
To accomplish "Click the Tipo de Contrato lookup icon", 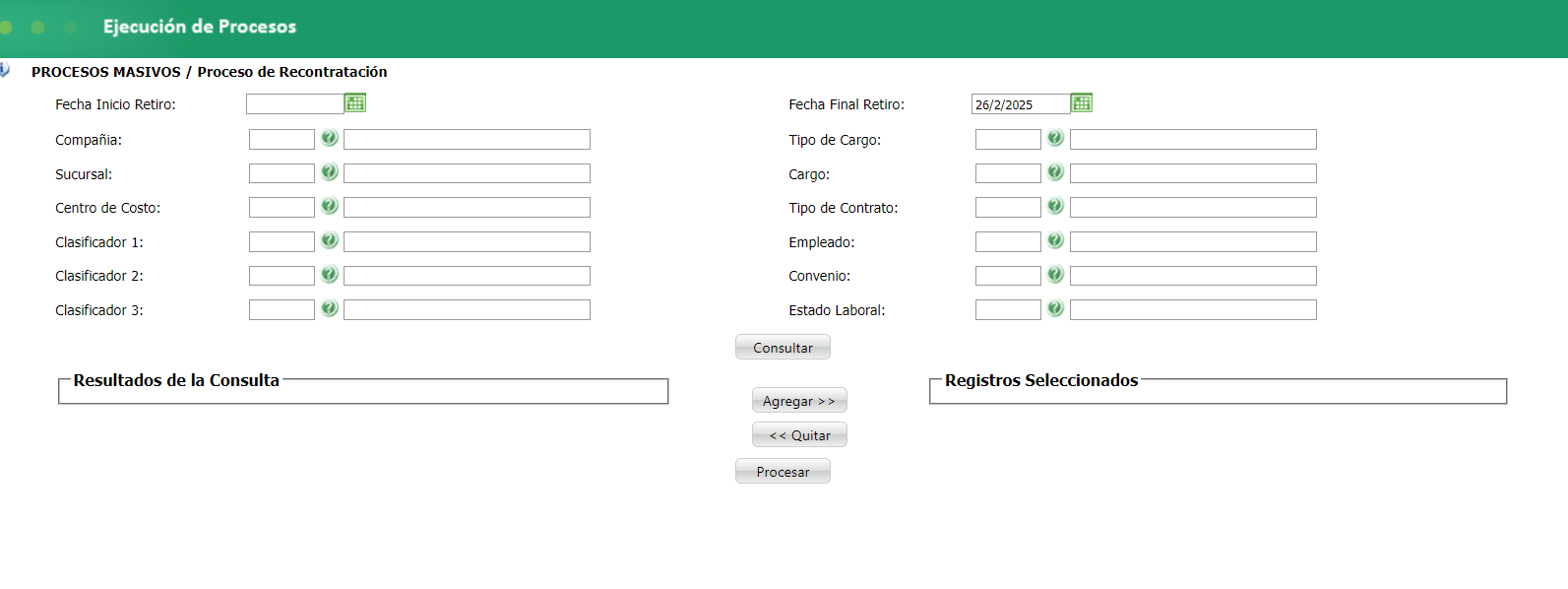I will click(1055, 207).
